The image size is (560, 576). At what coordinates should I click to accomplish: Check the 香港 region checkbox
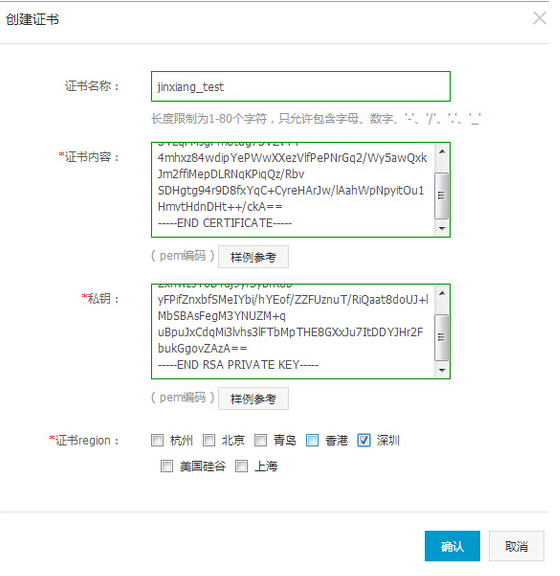(312, 440)
